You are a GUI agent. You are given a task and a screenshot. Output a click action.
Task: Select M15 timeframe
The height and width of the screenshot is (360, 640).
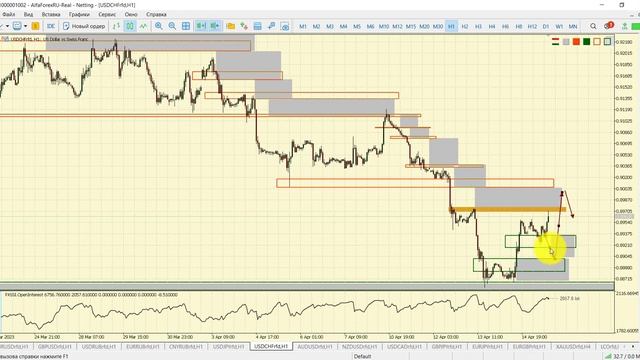[411, 26]
